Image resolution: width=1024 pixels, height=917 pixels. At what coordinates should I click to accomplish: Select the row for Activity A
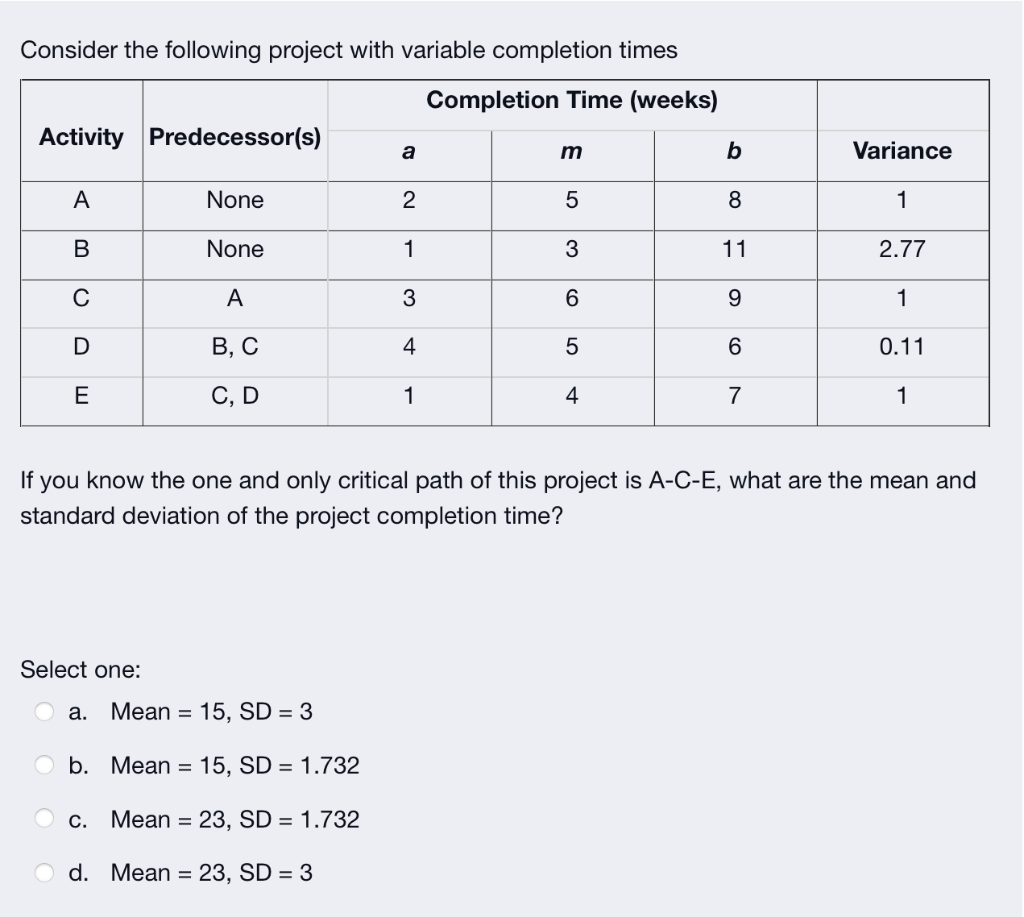click(81, 200)
